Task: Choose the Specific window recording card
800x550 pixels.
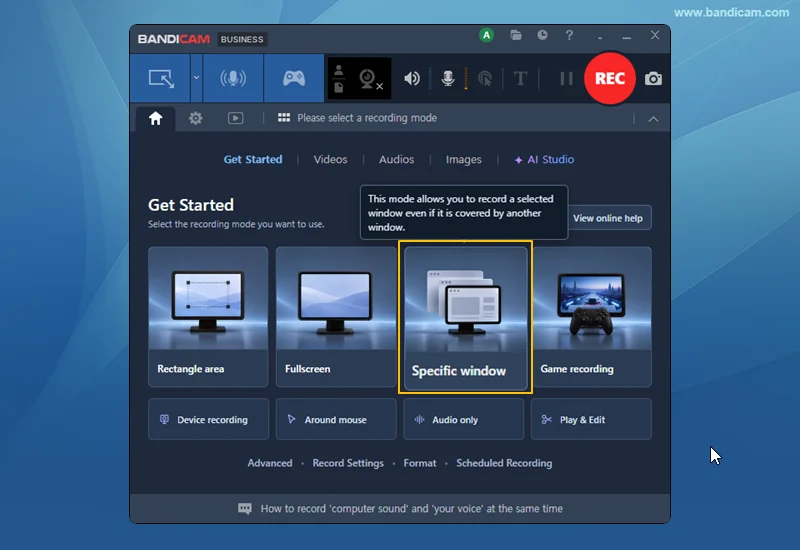Action: point(465,317)
